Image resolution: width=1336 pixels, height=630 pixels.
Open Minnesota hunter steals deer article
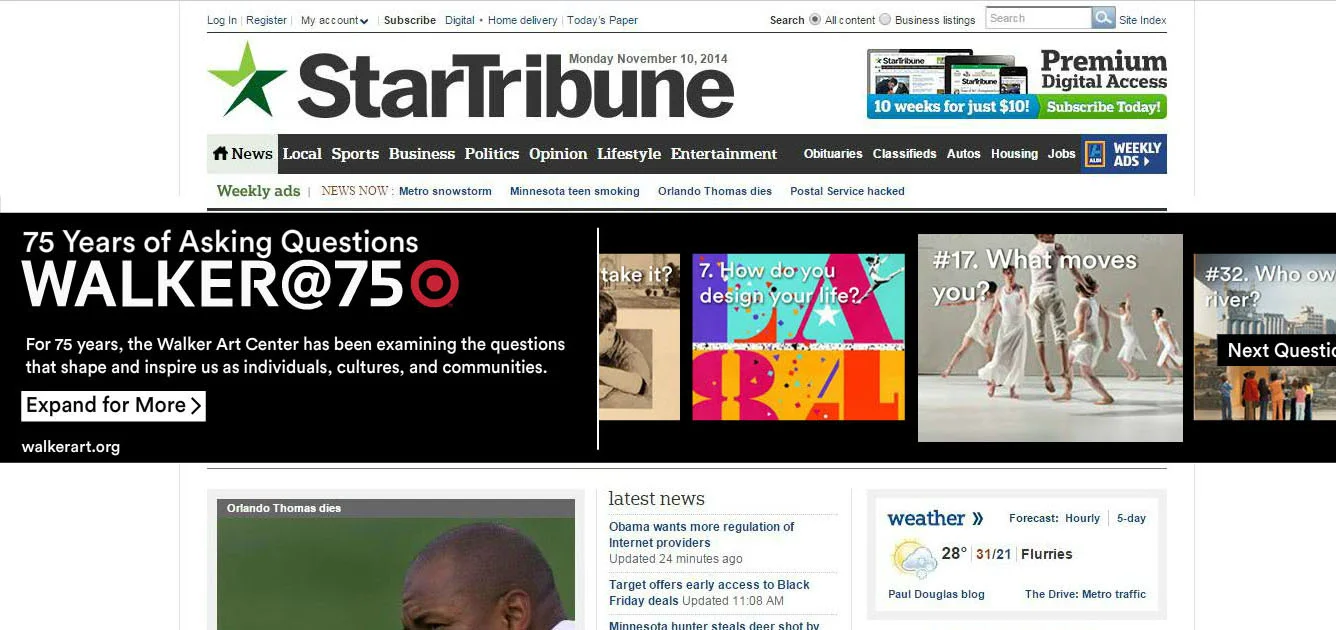714,625
